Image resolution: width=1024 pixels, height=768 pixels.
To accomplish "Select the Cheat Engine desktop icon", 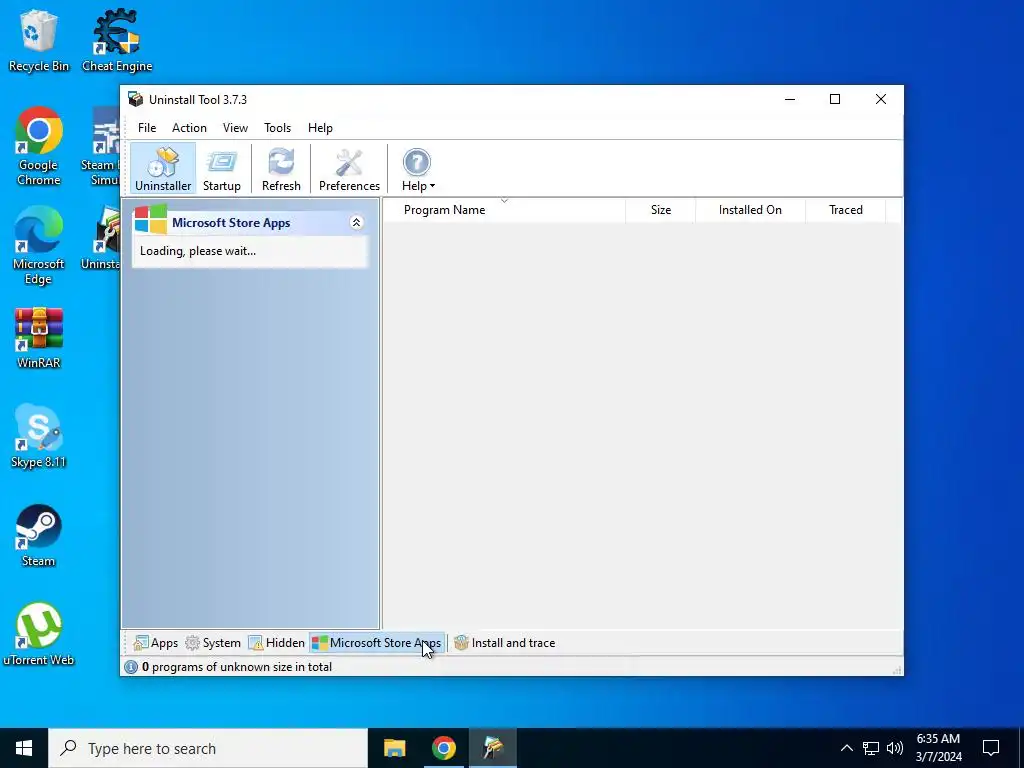I will click(x=117, y=40).
